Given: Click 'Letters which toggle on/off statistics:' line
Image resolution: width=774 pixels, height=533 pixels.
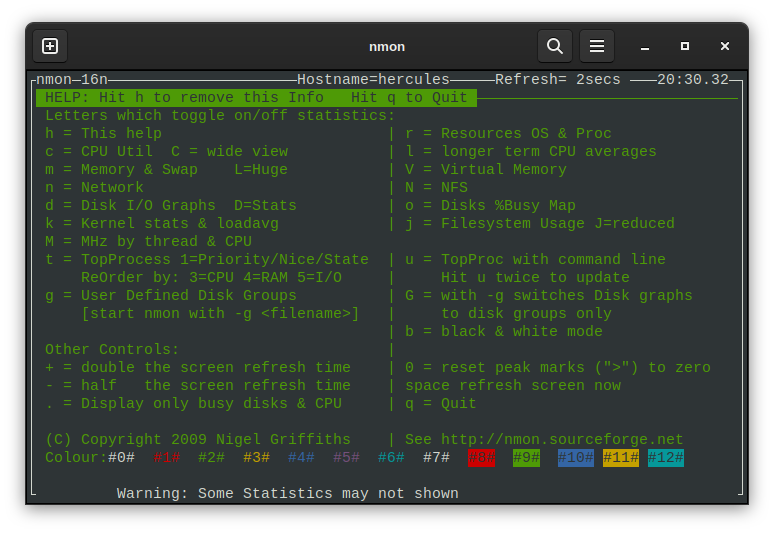Looking at the screenshot, I should click(x=220, y=115).
